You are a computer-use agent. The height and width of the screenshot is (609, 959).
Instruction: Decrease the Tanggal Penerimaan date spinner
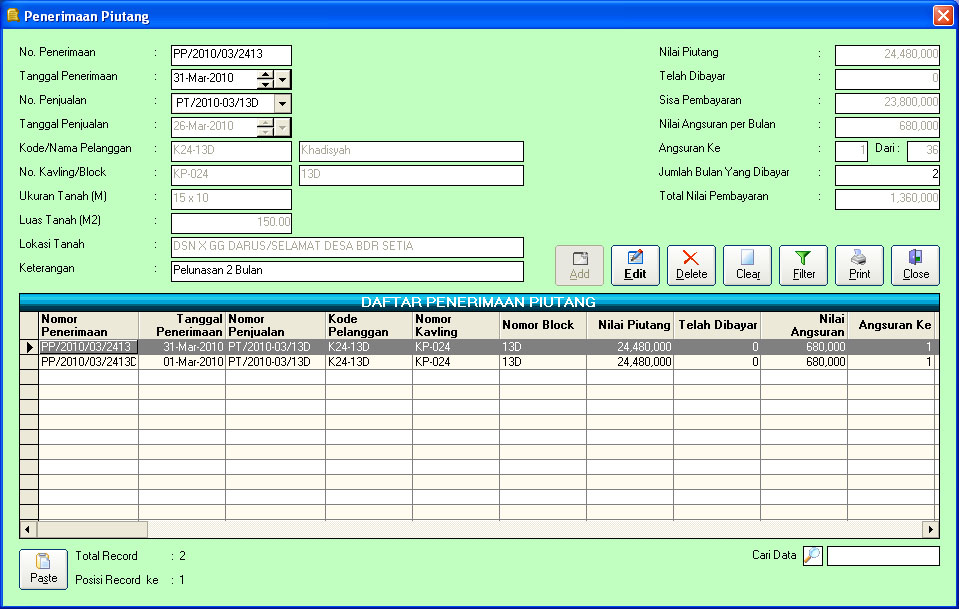[x=264, y=85]
